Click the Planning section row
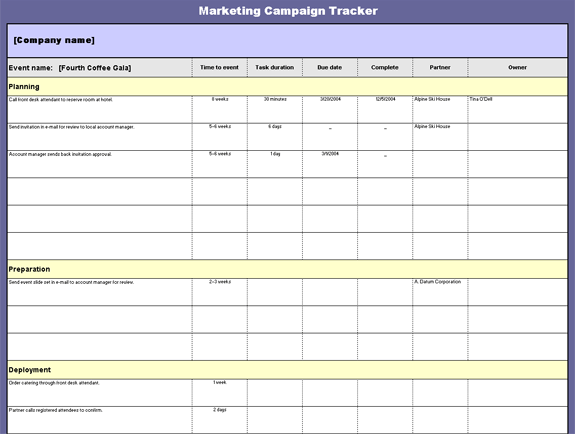The height and width of the screenshot is (434, 575). (x=287, y=87)
